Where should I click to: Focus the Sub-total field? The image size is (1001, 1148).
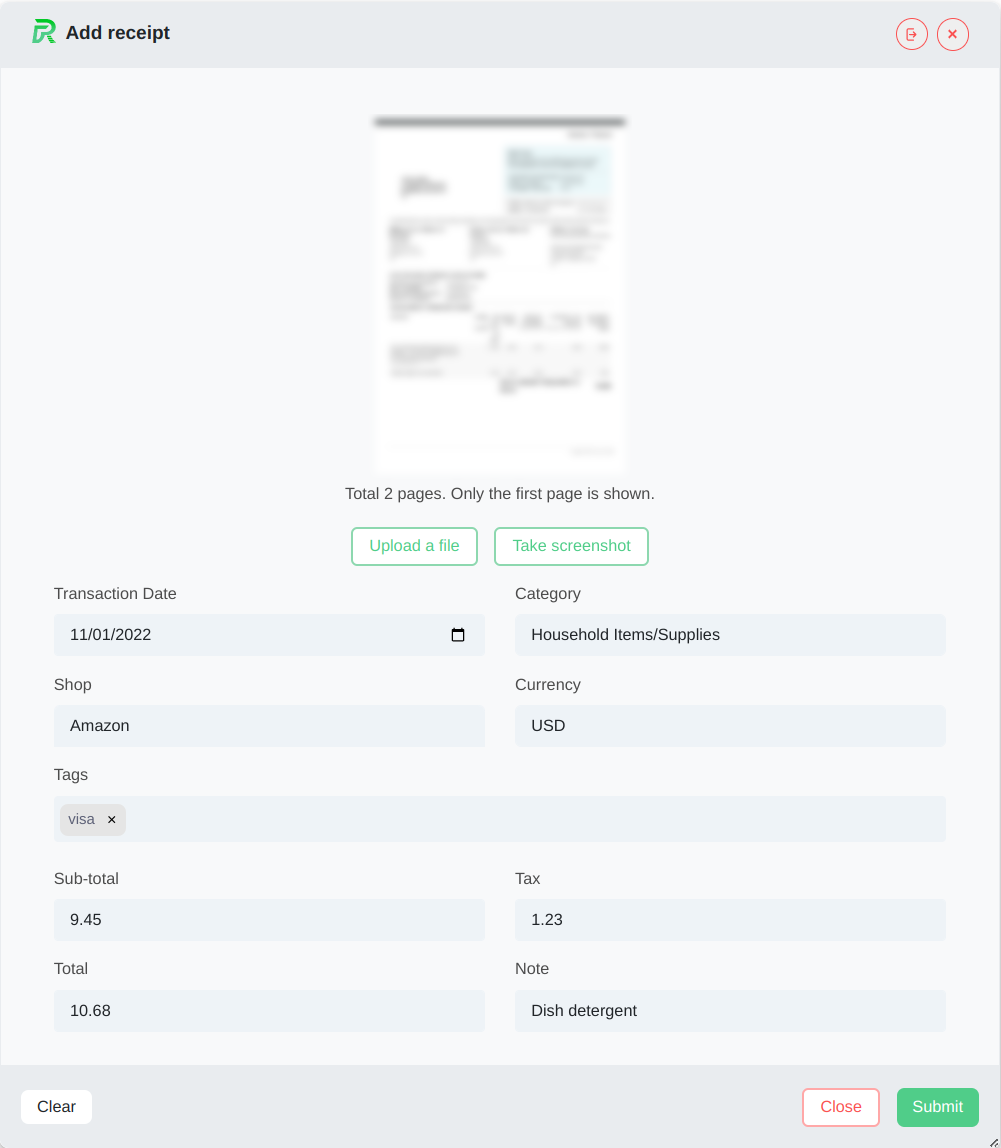(x=269, y=920)
